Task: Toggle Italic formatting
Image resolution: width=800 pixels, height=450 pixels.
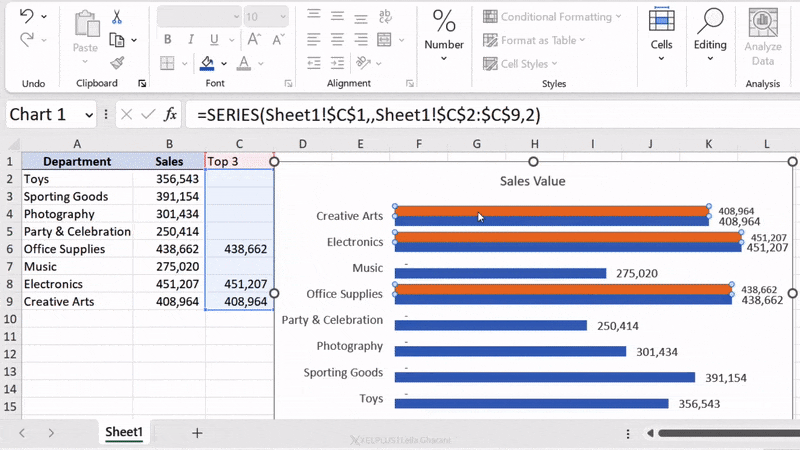Action: click(x=190, y=39)
